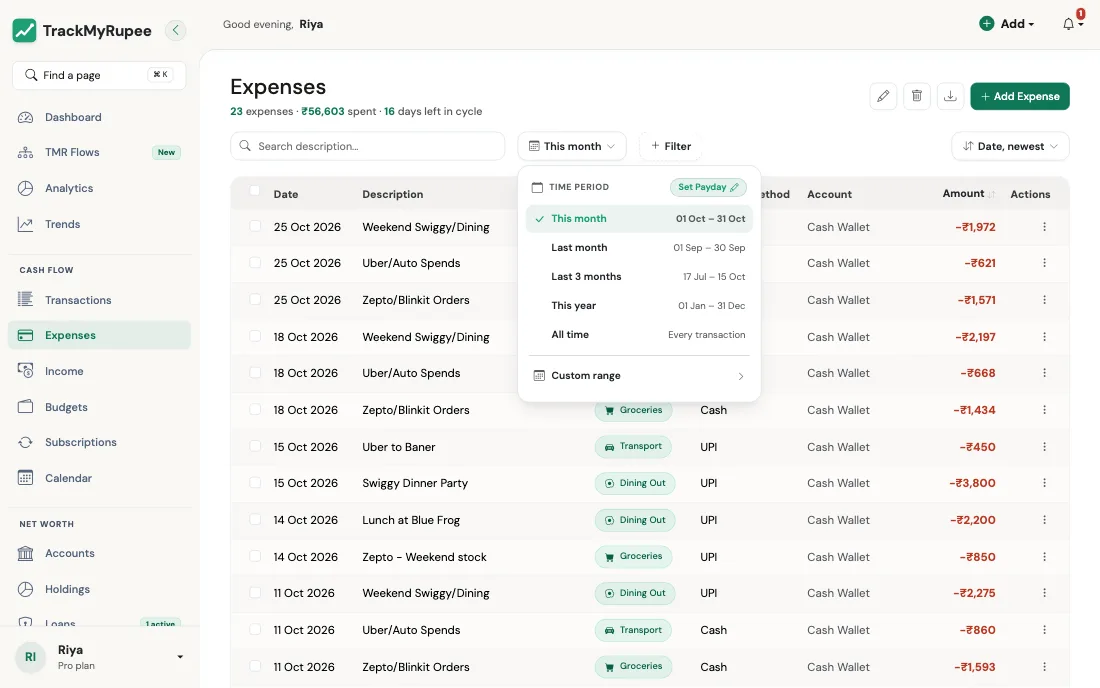
Task: Click the Transport tag on Uber to Baner
Action: pos(633,447)
